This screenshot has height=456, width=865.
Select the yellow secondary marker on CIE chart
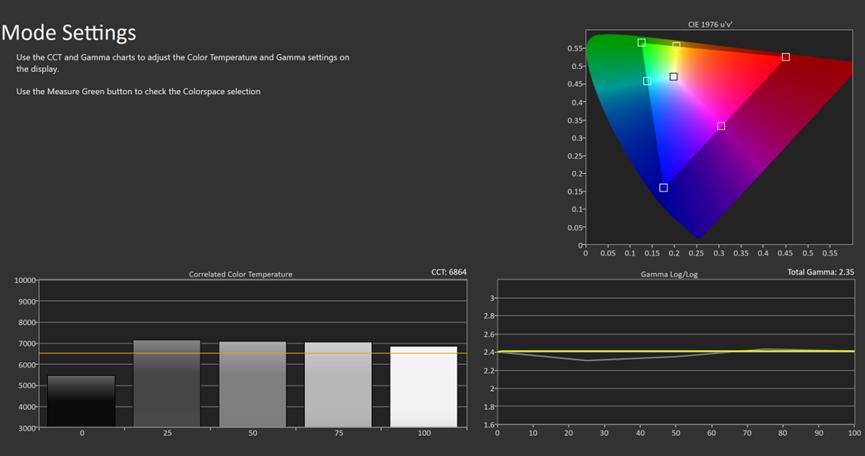(676, 46)
